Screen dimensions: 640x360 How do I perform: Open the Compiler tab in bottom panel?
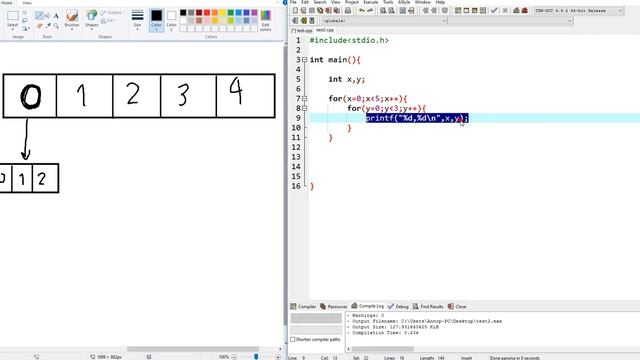pos(303,307)
